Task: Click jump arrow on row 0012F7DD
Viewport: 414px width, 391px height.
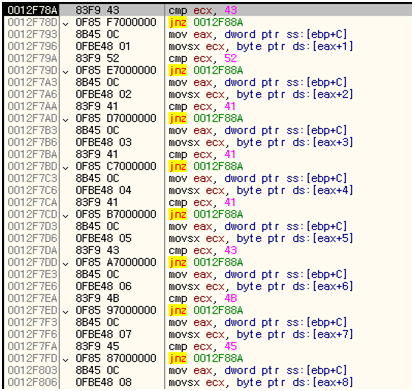Action: coord(66,263)
